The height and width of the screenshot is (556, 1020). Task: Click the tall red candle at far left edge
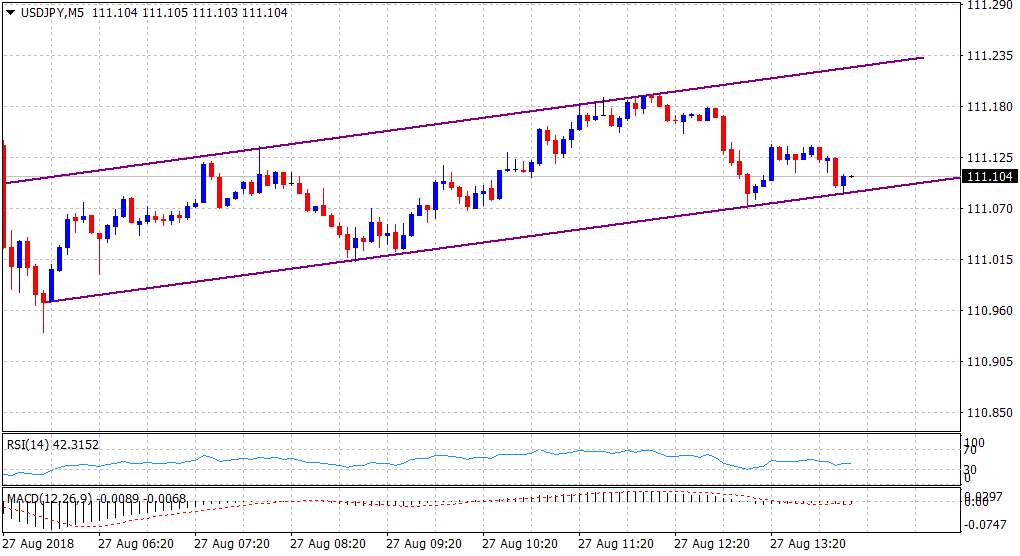(x=4, y=190)
